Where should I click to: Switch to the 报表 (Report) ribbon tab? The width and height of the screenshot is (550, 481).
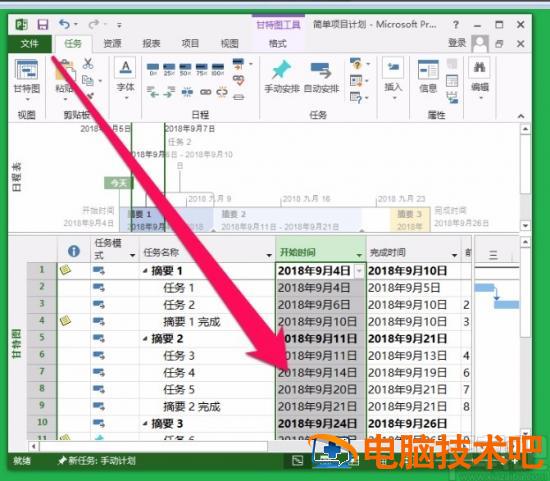tap(151, 44)
